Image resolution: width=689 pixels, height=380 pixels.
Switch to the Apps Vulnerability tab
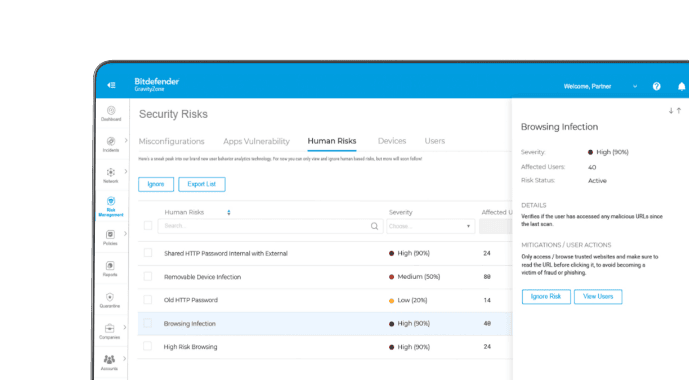tap(257, 141)
